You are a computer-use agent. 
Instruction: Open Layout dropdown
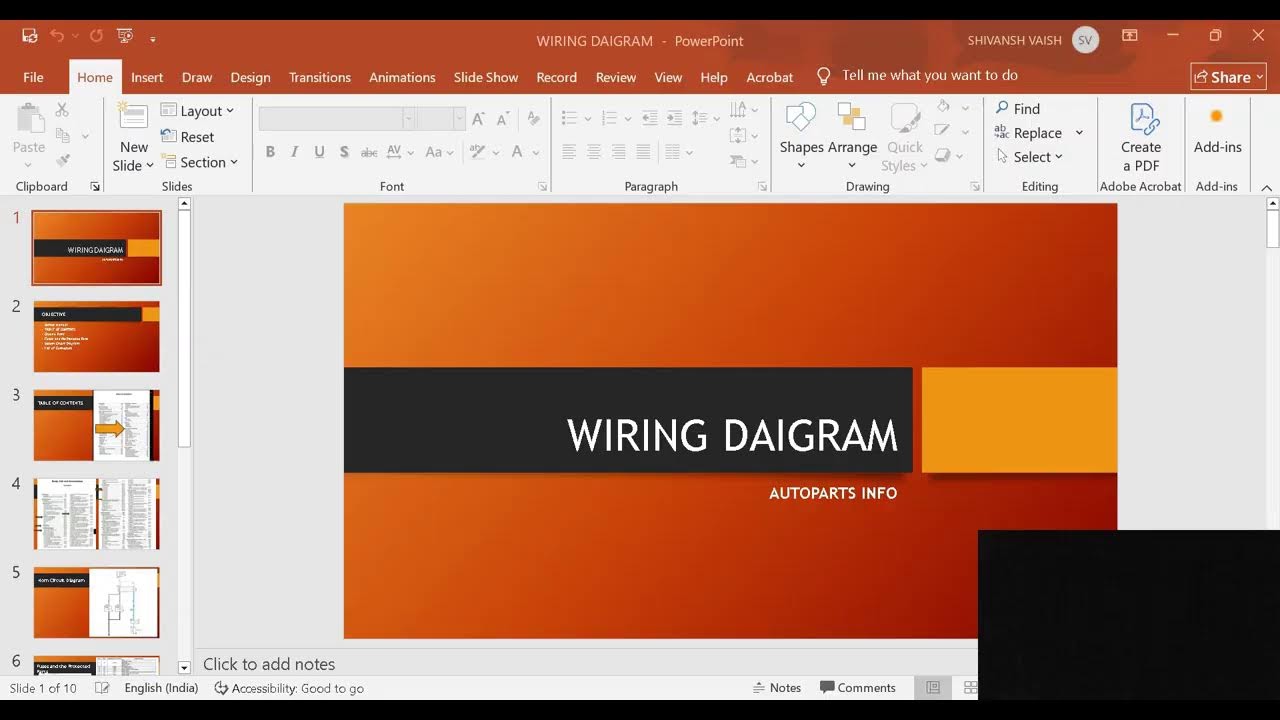click(x=197, y=111)
